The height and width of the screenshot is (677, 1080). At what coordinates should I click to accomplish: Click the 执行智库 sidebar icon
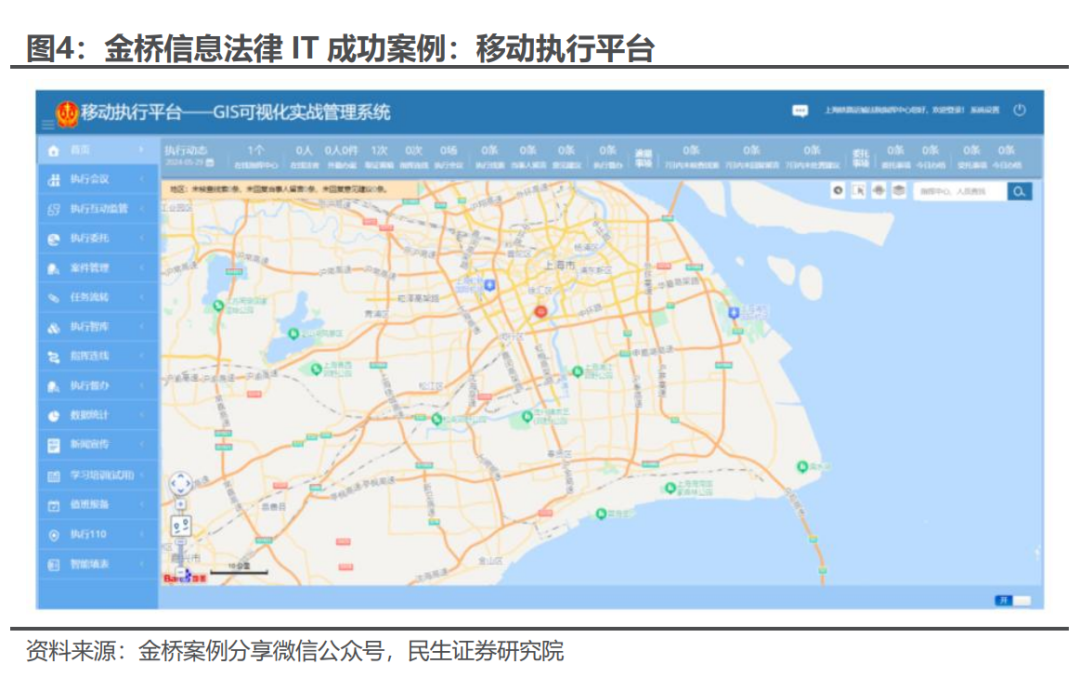[x=54, y=327]
